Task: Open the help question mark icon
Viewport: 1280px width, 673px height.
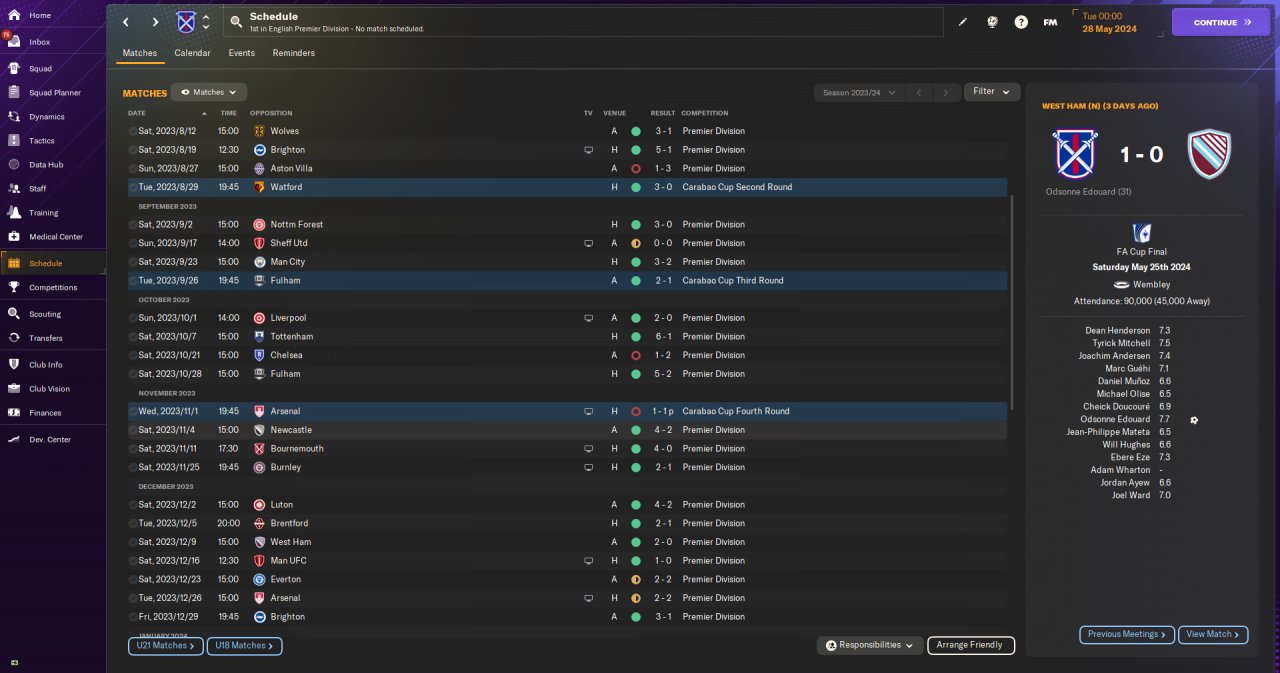Action: (1021, 22)
